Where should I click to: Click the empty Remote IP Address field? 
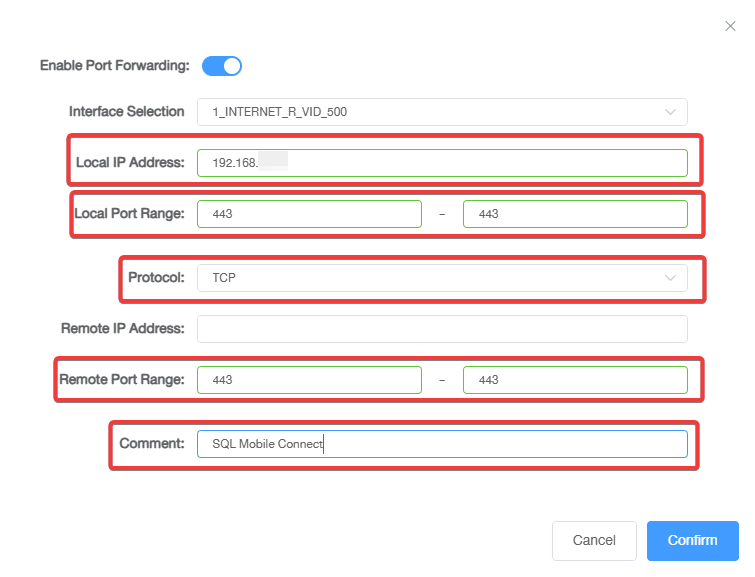442,329
